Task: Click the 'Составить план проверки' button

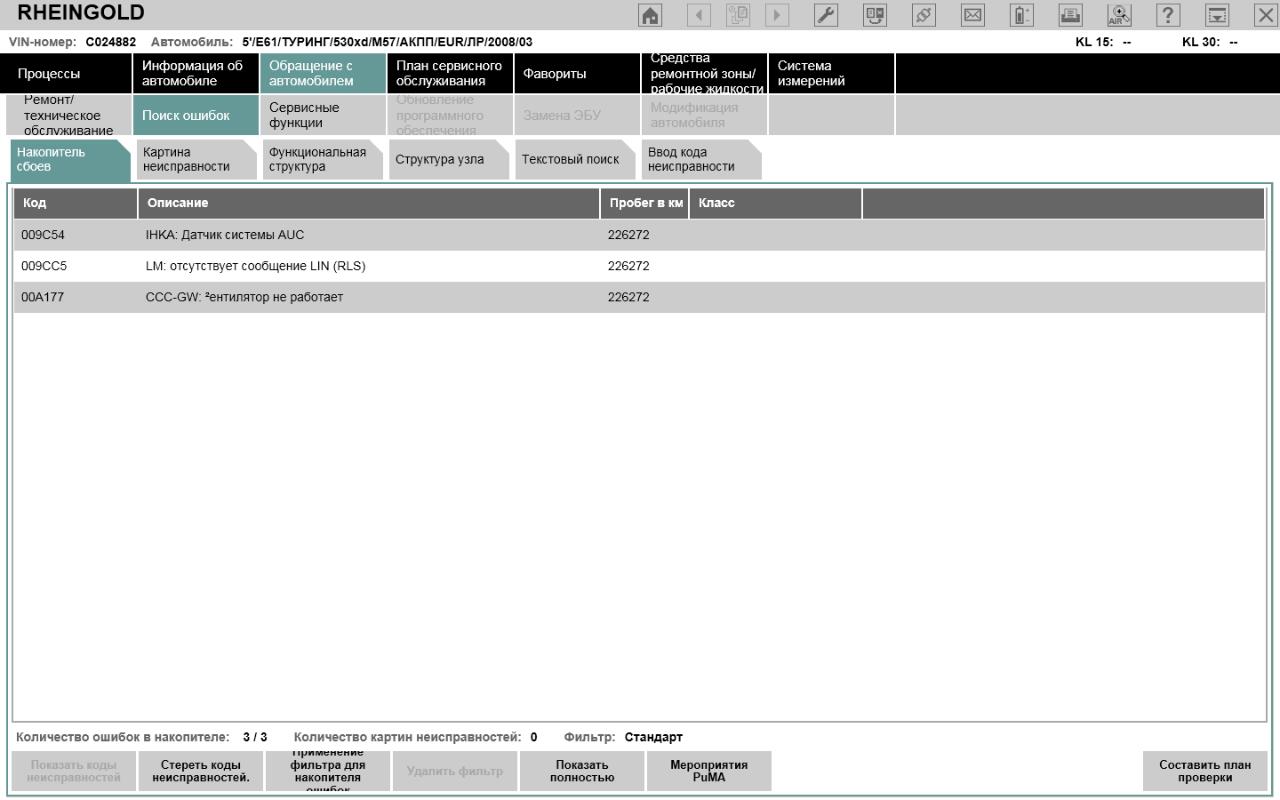Action: (1204, 771)
